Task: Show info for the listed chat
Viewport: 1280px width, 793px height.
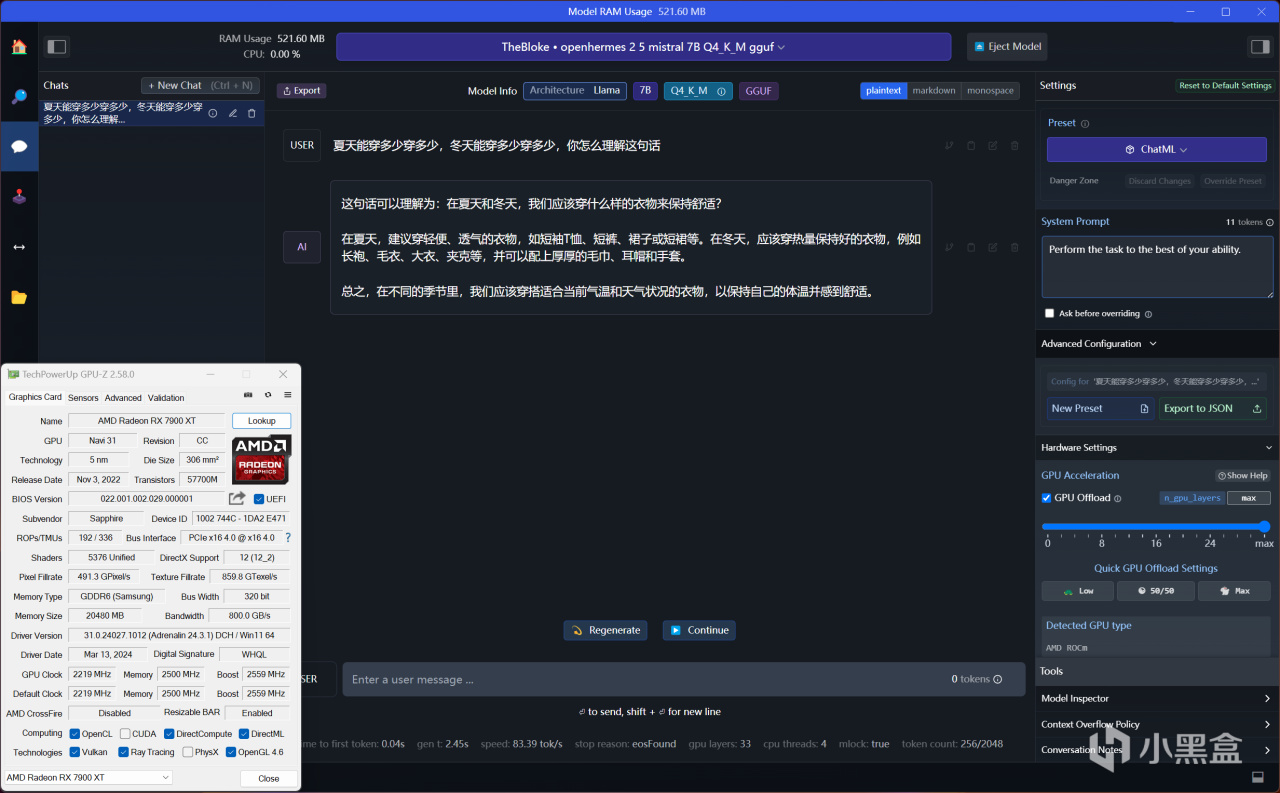Action: coord(212,113)
